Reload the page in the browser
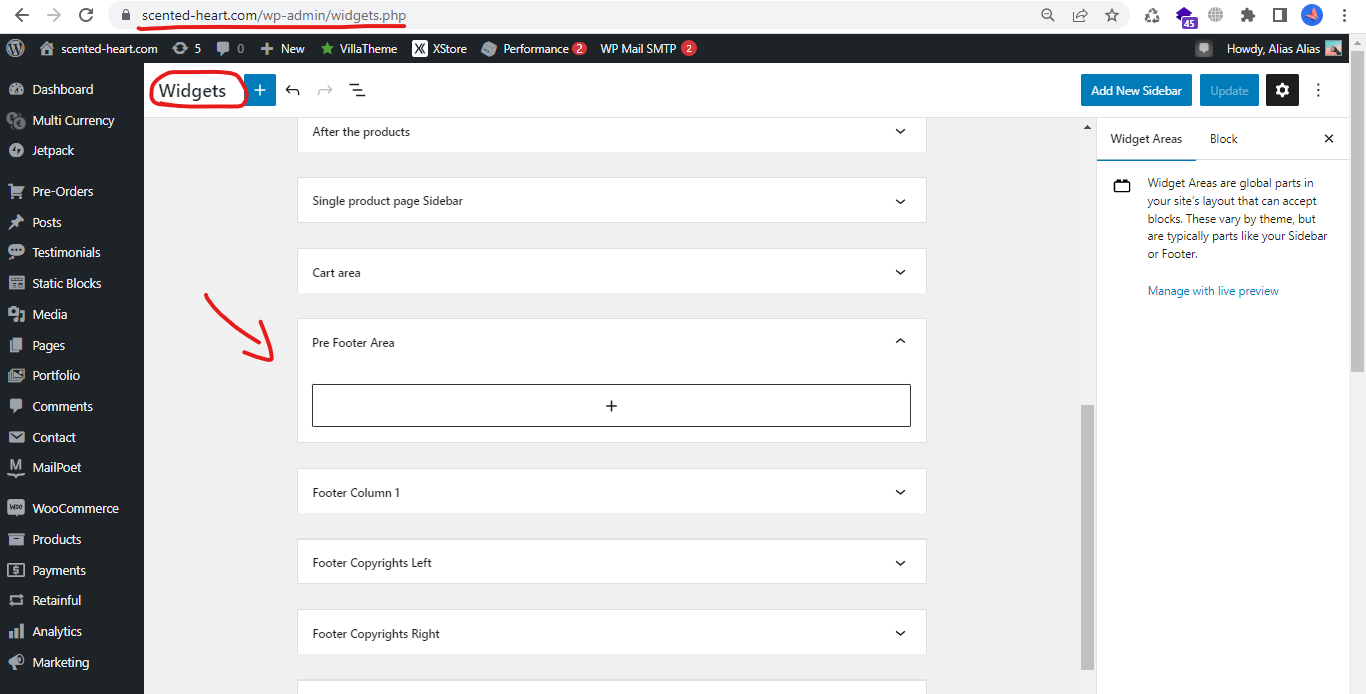 pos(86,15)
